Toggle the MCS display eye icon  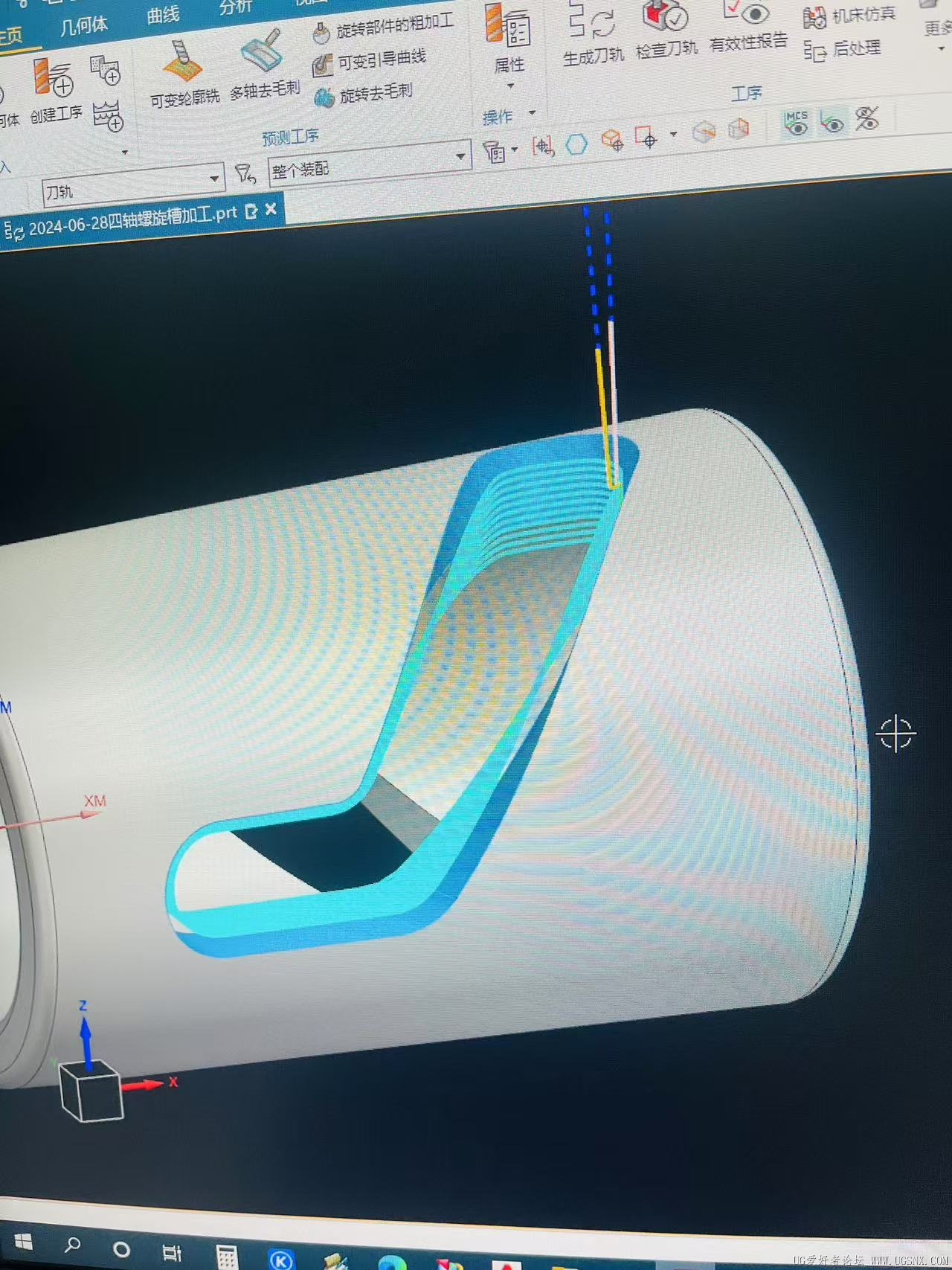[797, 124]
